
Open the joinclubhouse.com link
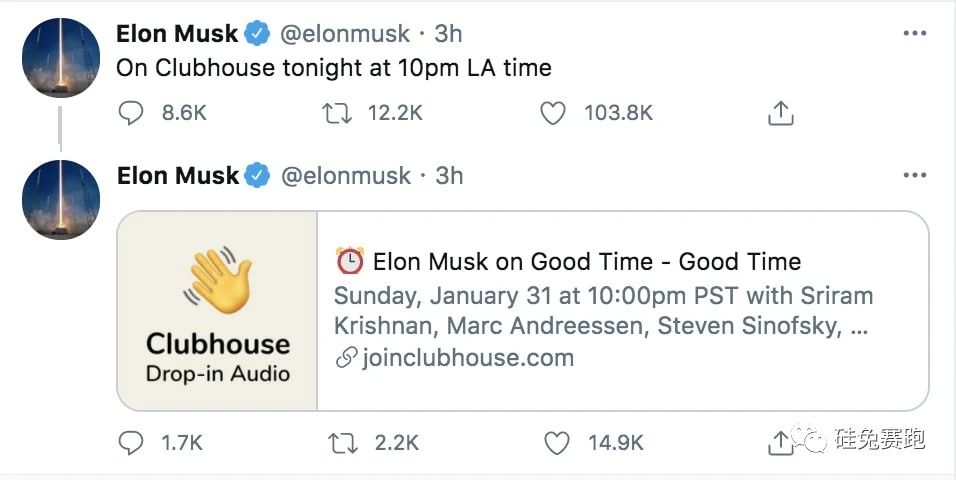pyautogui.click(x=466, y=358)
